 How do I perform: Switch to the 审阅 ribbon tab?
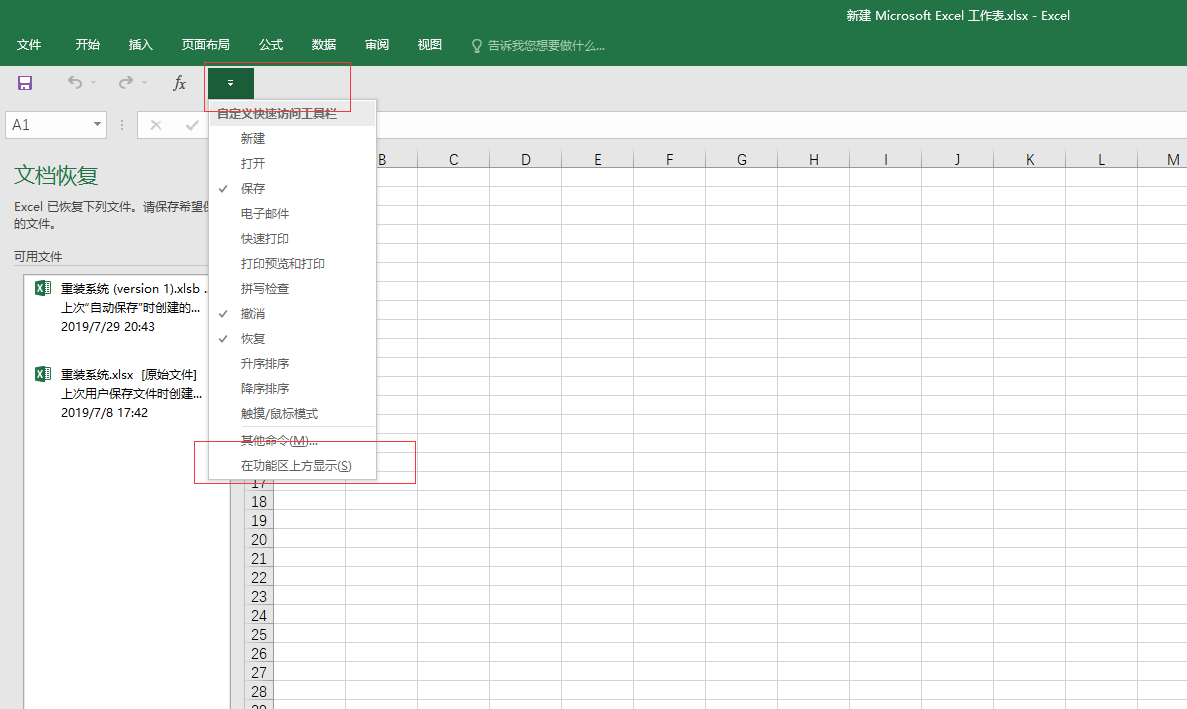pos(377,45)
